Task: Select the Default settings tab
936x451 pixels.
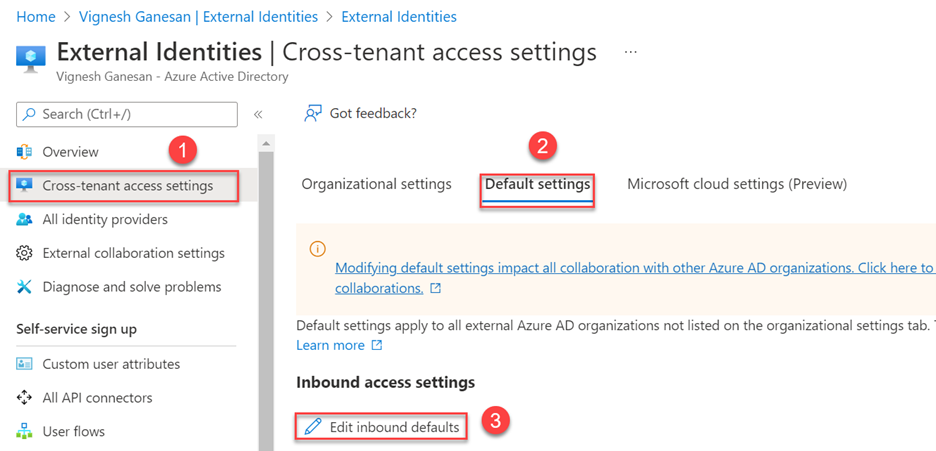Action: point(537,185)
